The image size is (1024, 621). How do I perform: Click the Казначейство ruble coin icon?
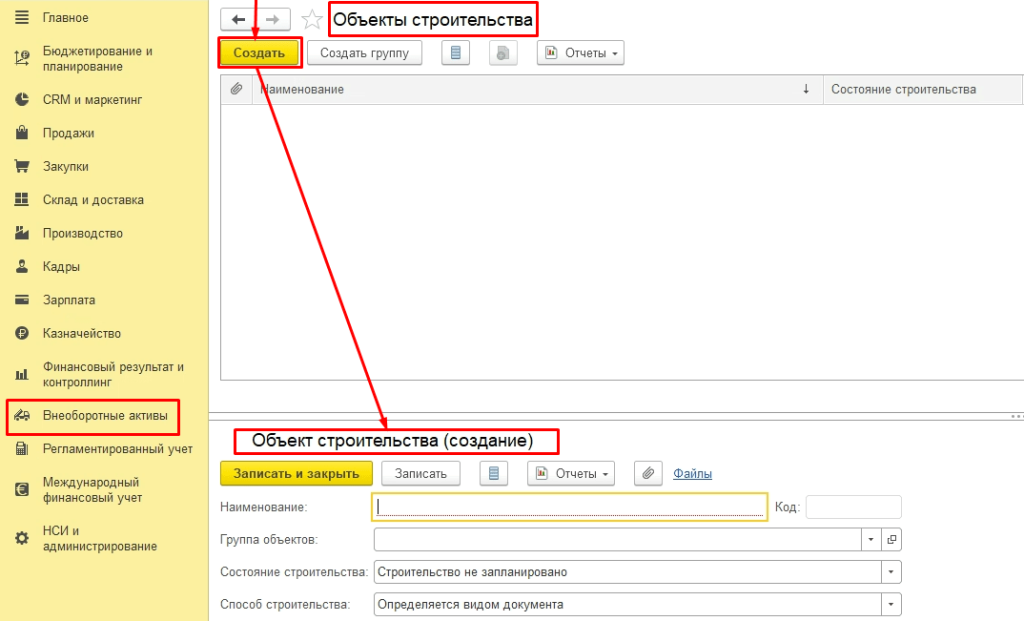coord(22,333)
